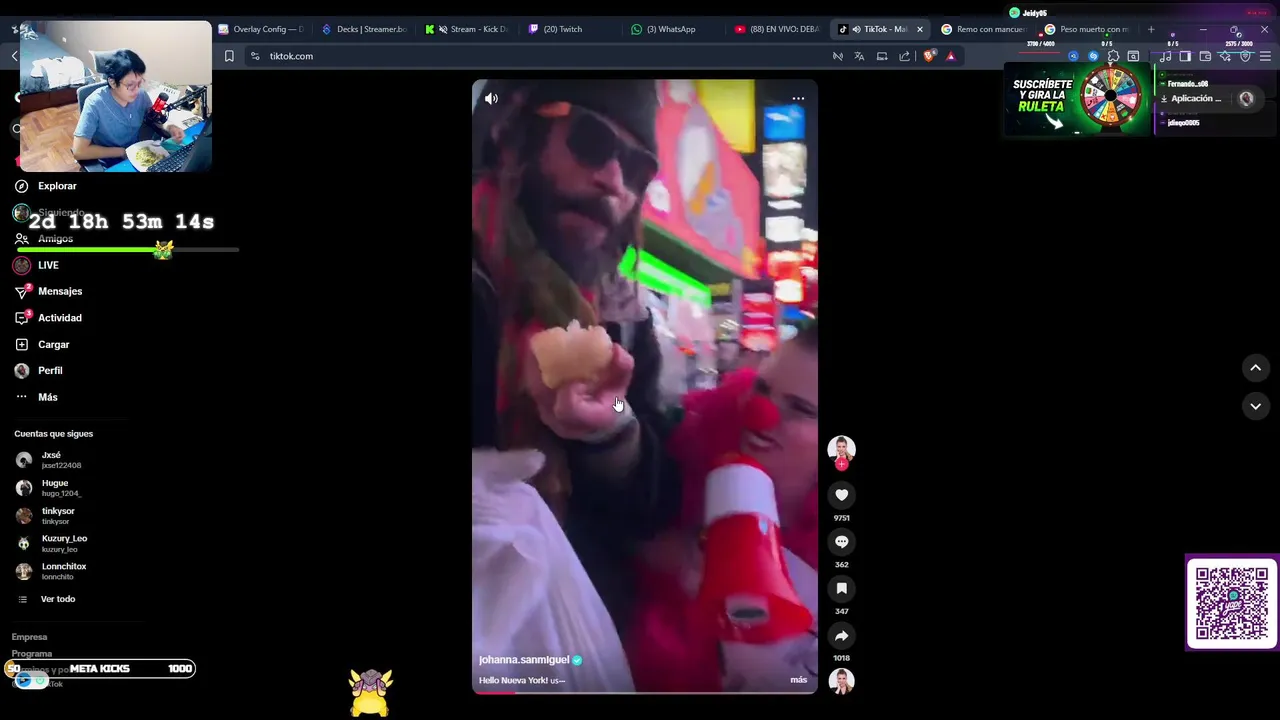
Task: Open the Empresa footer link
Action: pos(29,637)
